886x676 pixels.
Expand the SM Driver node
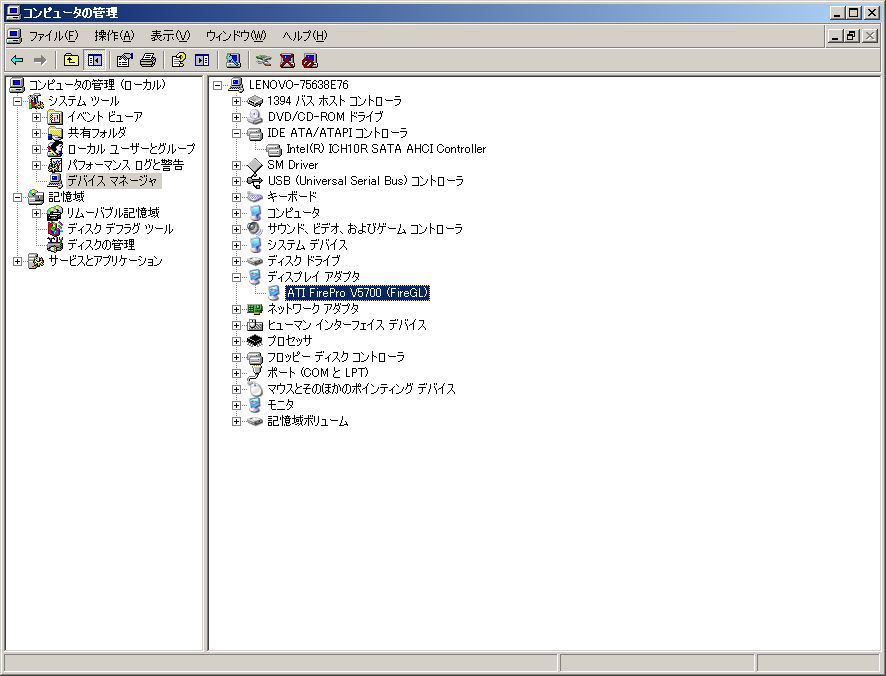coord(236,165)
